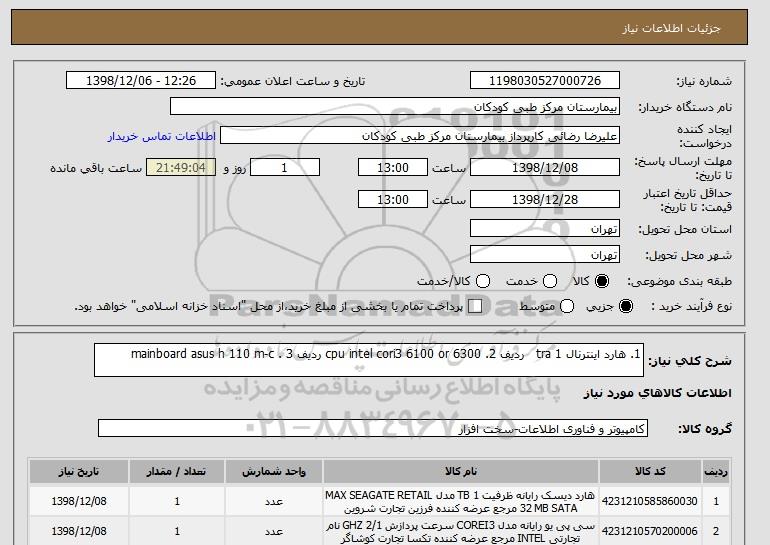Image resolution: width=770 pixels, height=545 pixels.
Task: Click the delivery province field تهران
Action: click(x=545, y=229)
